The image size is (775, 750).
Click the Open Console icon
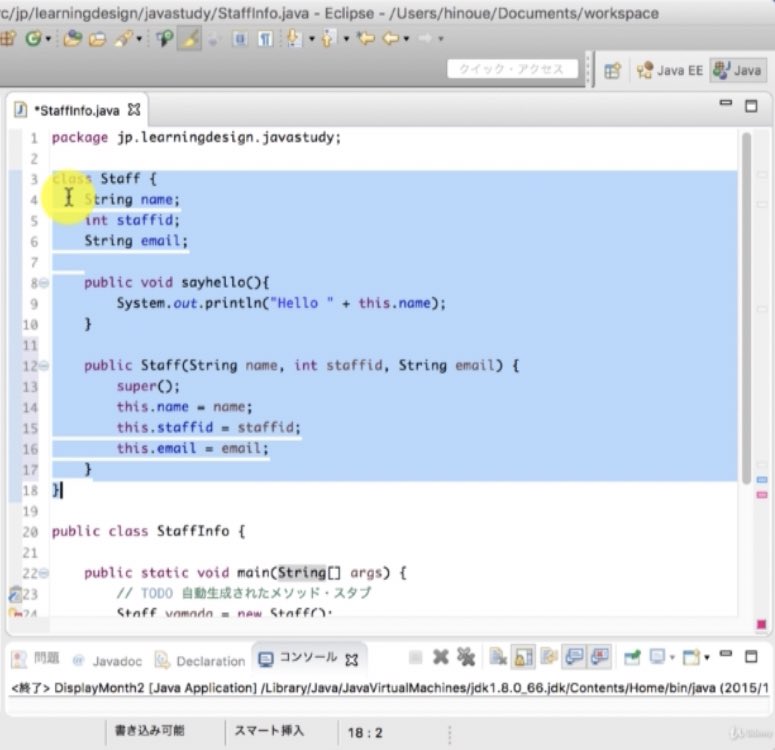tap(691, 657)
